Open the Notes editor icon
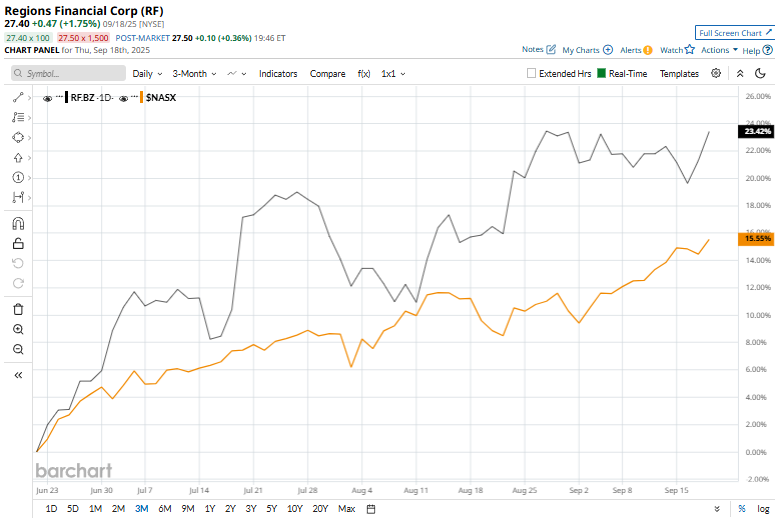Image resolution: width=775 pixels, height=523 pixels. pyautogui.click(x=551, y=49)
